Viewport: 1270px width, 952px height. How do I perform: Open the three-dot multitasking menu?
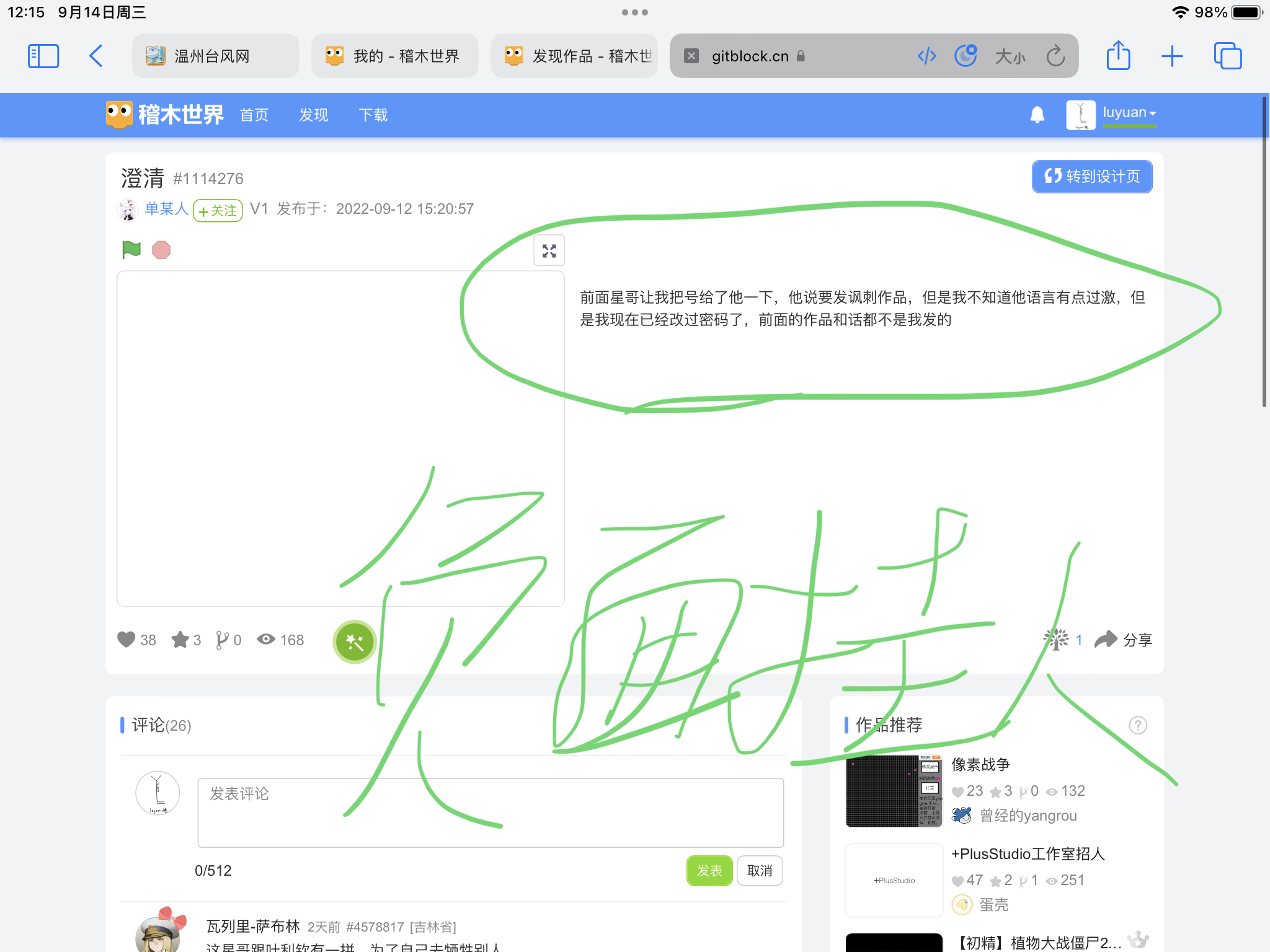[635, 12]
